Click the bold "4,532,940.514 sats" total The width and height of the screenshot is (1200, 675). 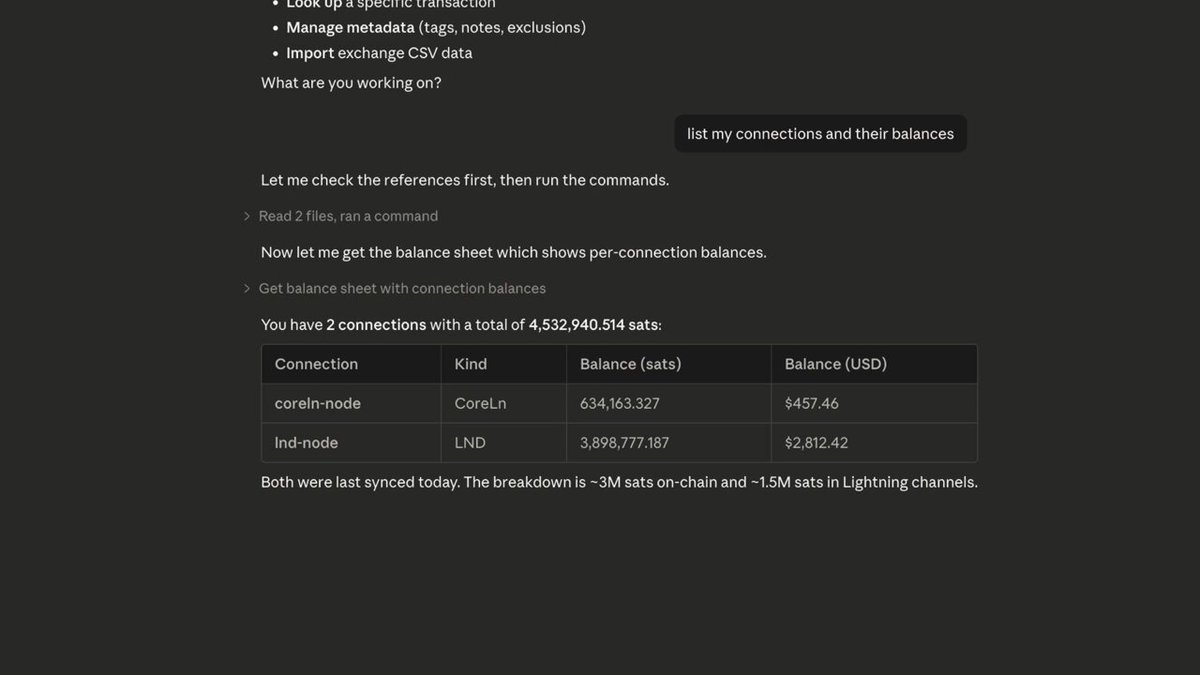point(593,325)
